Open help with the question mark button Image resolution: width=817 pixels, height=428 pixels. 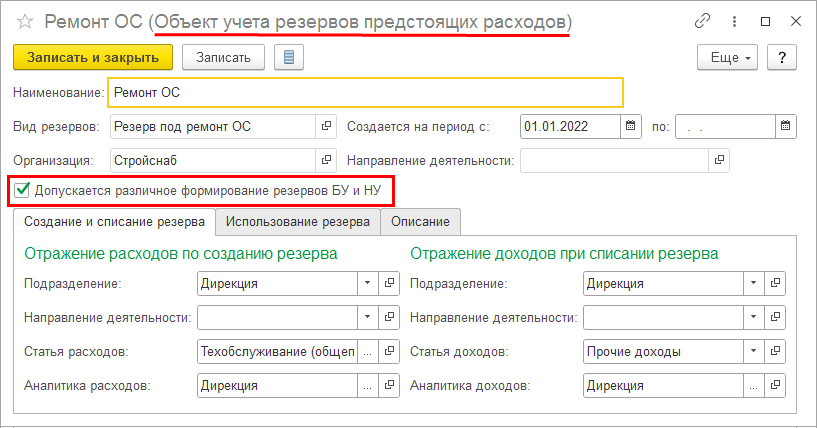(x=781, y=57)
